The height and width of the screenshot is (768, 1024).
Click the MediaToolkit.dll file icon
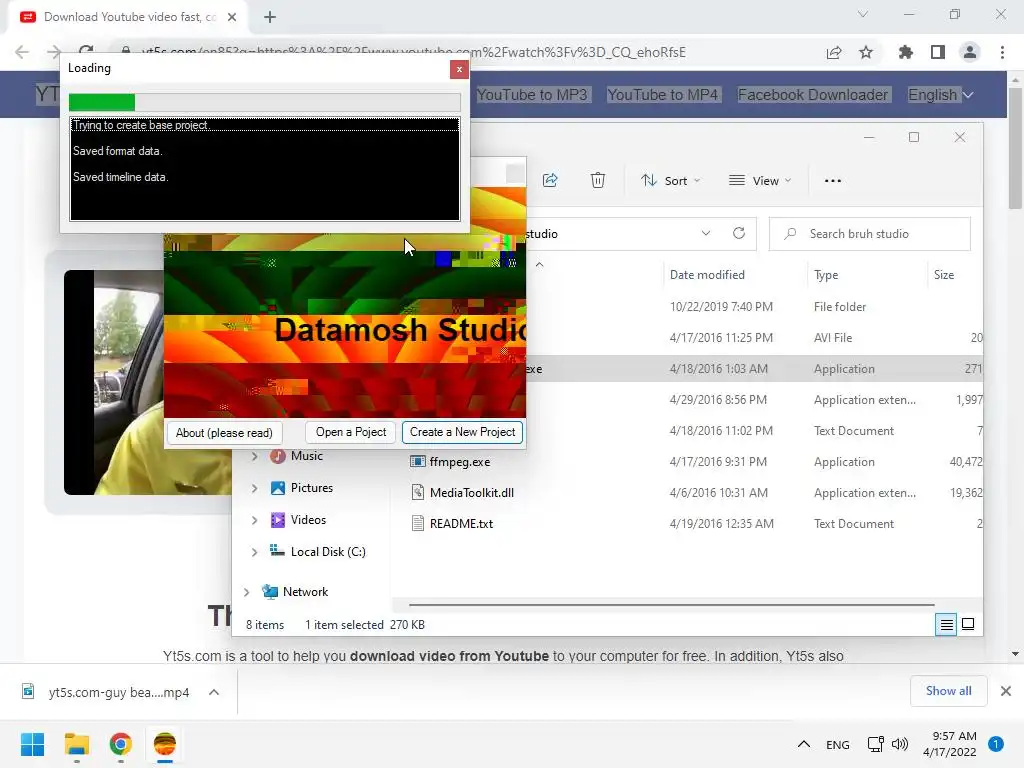click(x=418, y=492)
